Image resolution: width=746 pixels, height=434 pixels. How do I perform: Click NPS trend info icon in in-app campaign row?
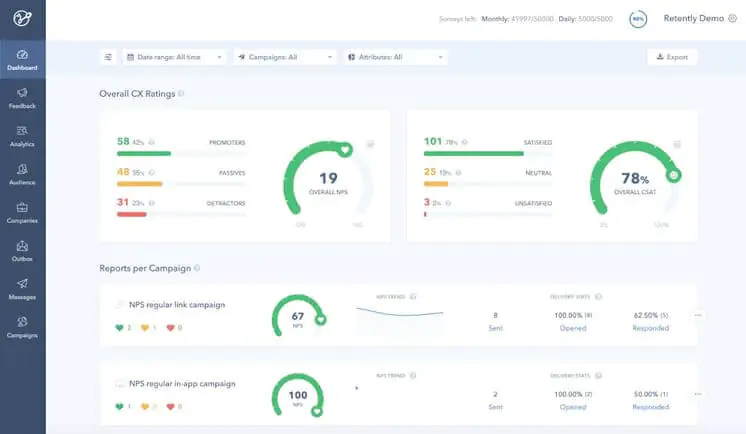click(413, 375)
